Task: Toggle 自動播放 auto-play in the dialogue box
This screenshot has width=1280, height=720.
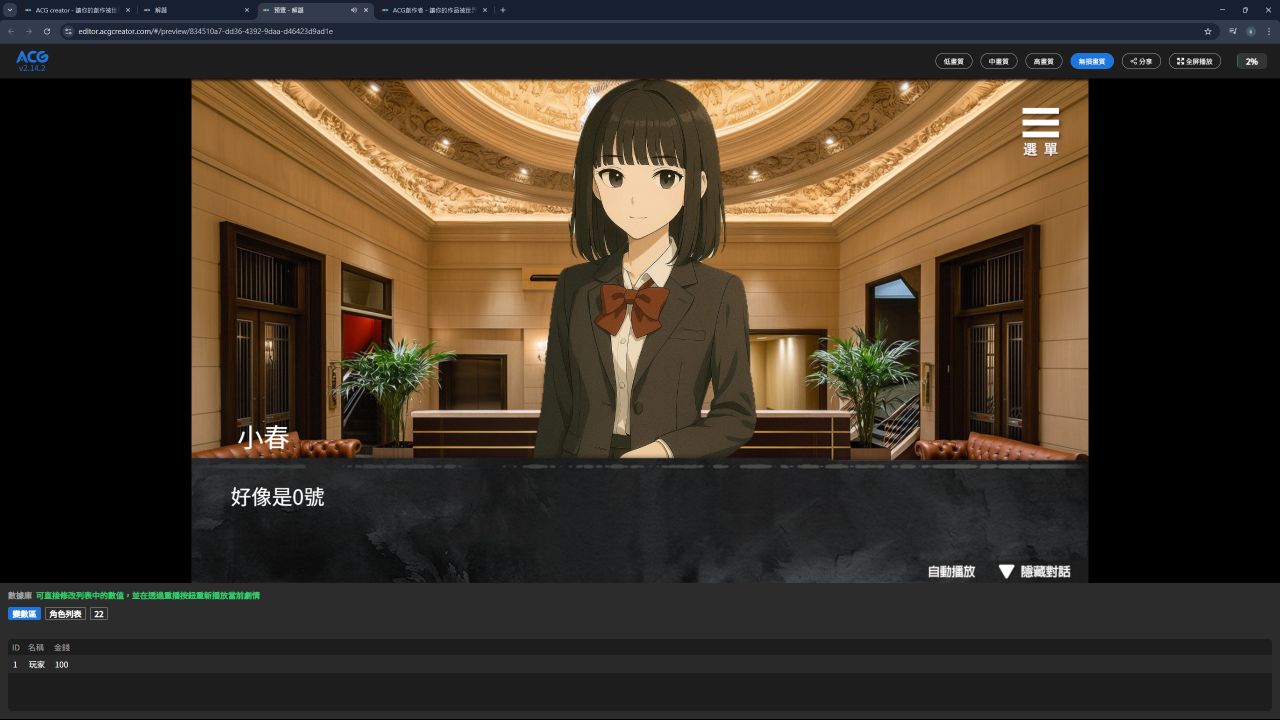Action: (951, 572)
